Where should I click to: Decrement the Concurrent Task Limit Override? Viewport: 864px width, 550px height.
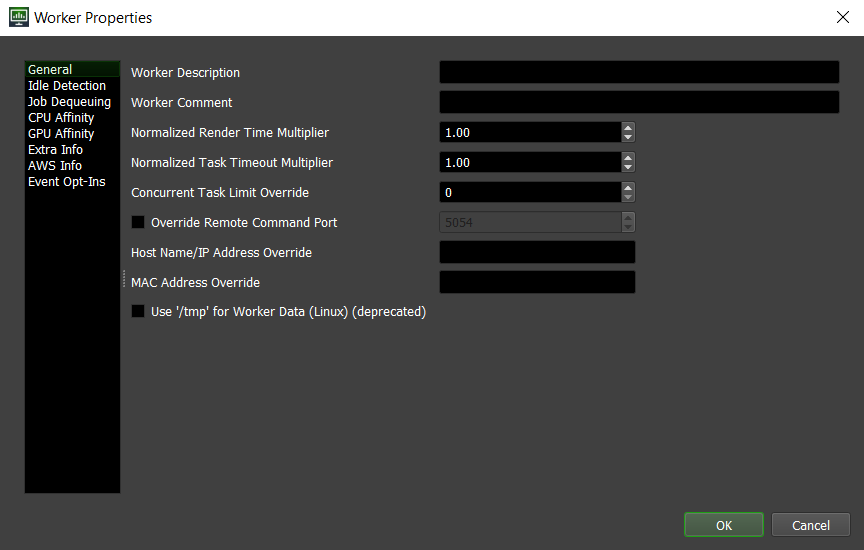[x=628, y=197]
